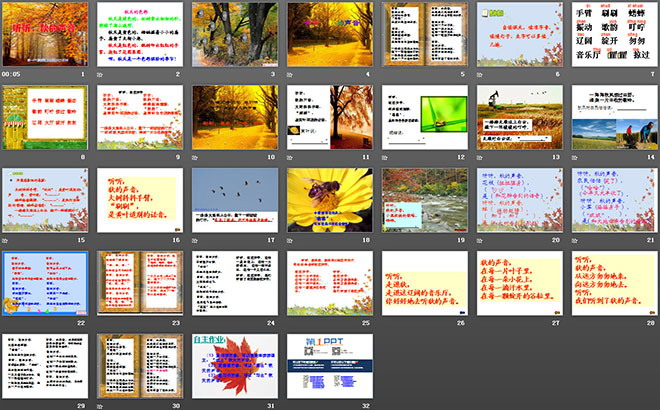Select slide 31 自主作业 maple leaf thumbnail
The width and height of the screenshot is (660, 410).
pos(235,366)
